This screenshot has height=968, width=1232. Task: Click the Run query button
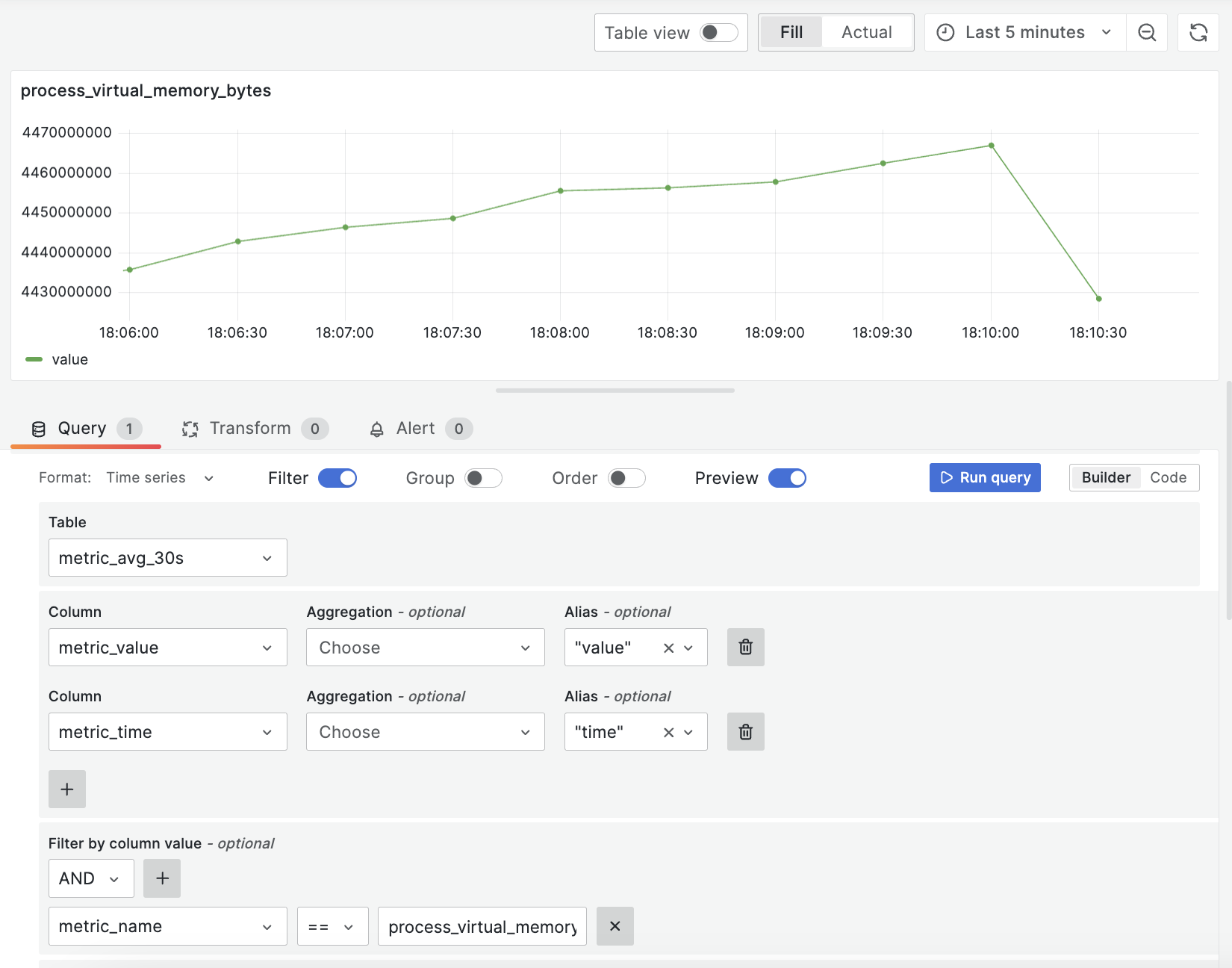coord(985,477)
